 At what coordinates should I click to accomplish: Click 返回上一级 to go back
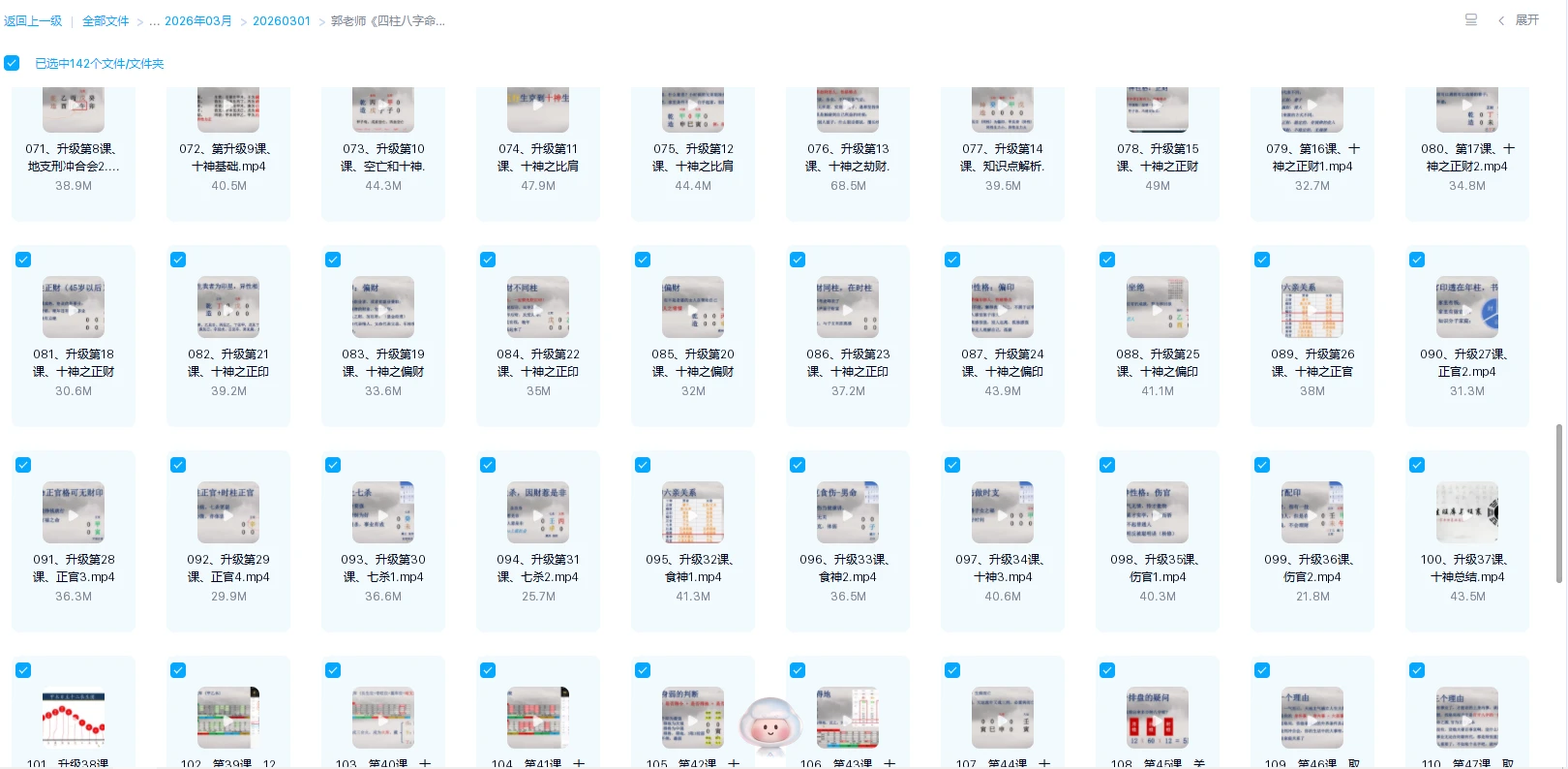[x=33, y=21]
